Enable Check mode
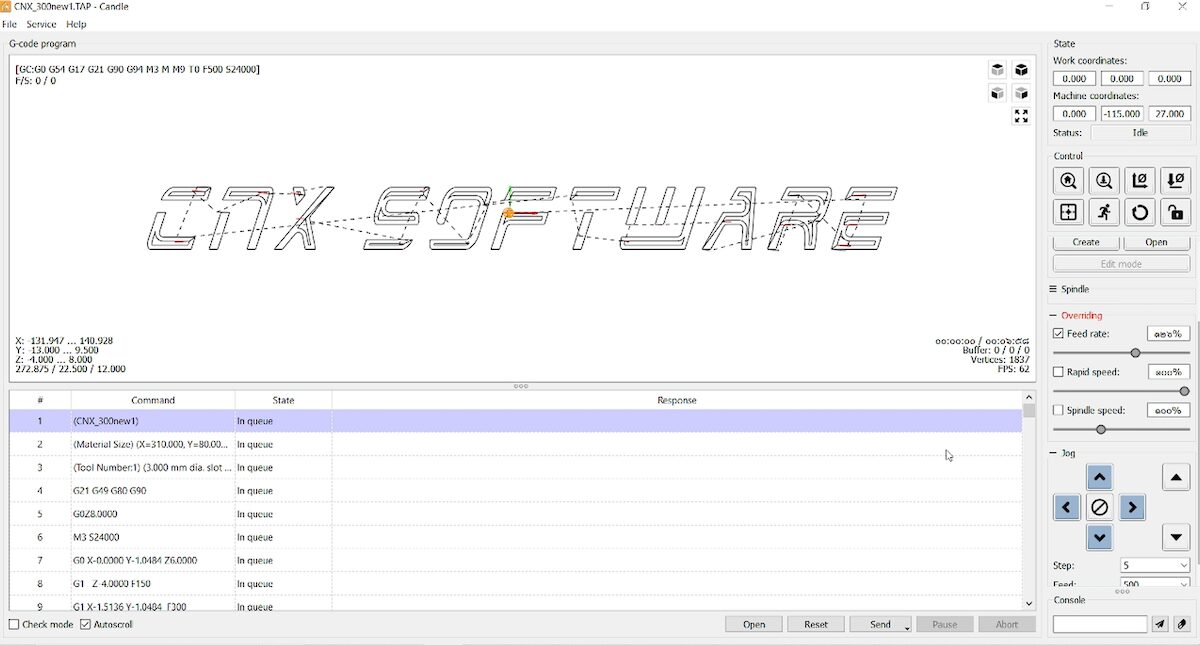This screenshot has width=1200, height=645. [14, 625]
